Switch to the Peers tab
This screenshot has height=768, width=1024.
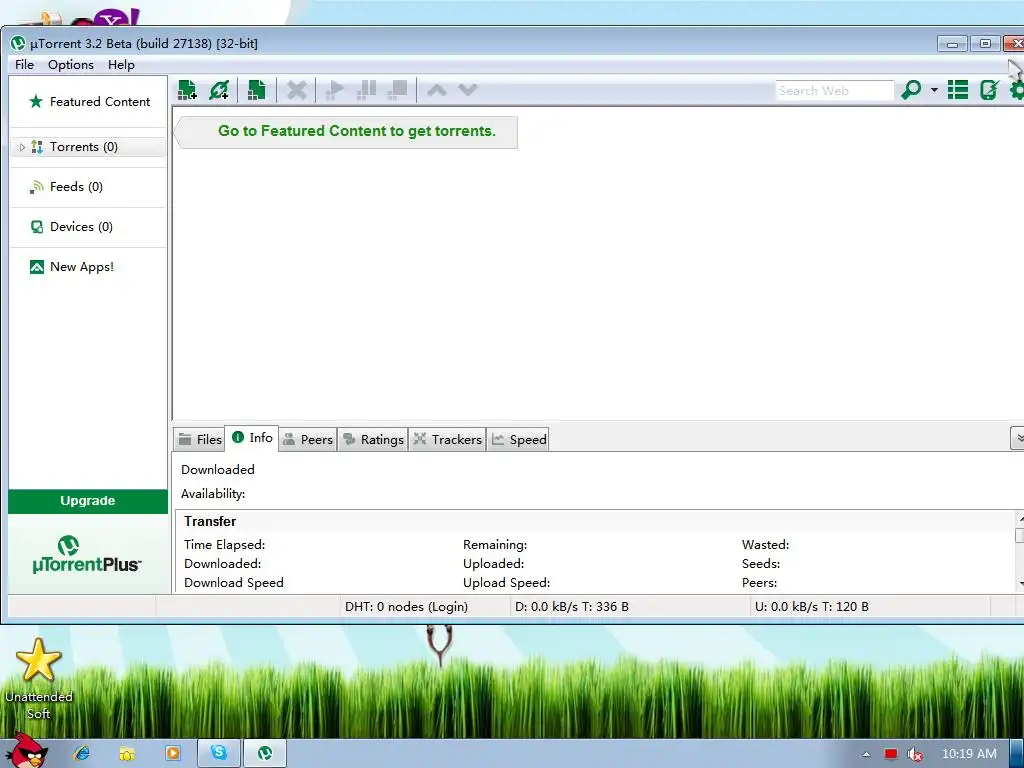point(308,440)
